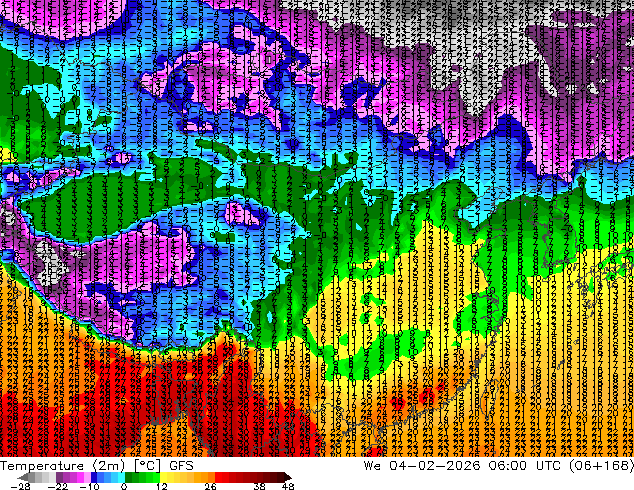Click the gray left arrow end of legend

pos(22,477)
